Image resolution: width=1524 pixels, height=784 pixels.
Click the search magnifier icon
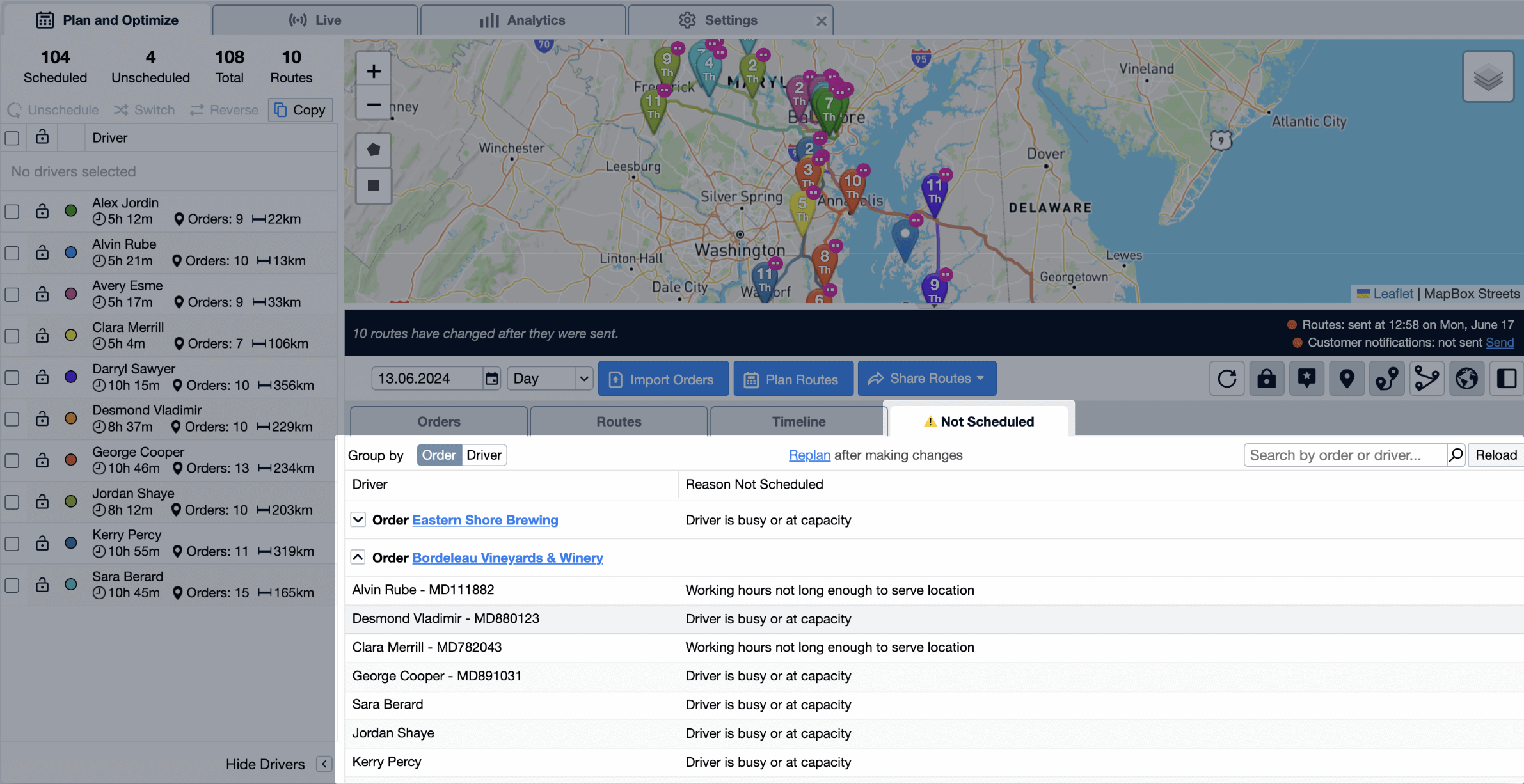coord(1456,455)
